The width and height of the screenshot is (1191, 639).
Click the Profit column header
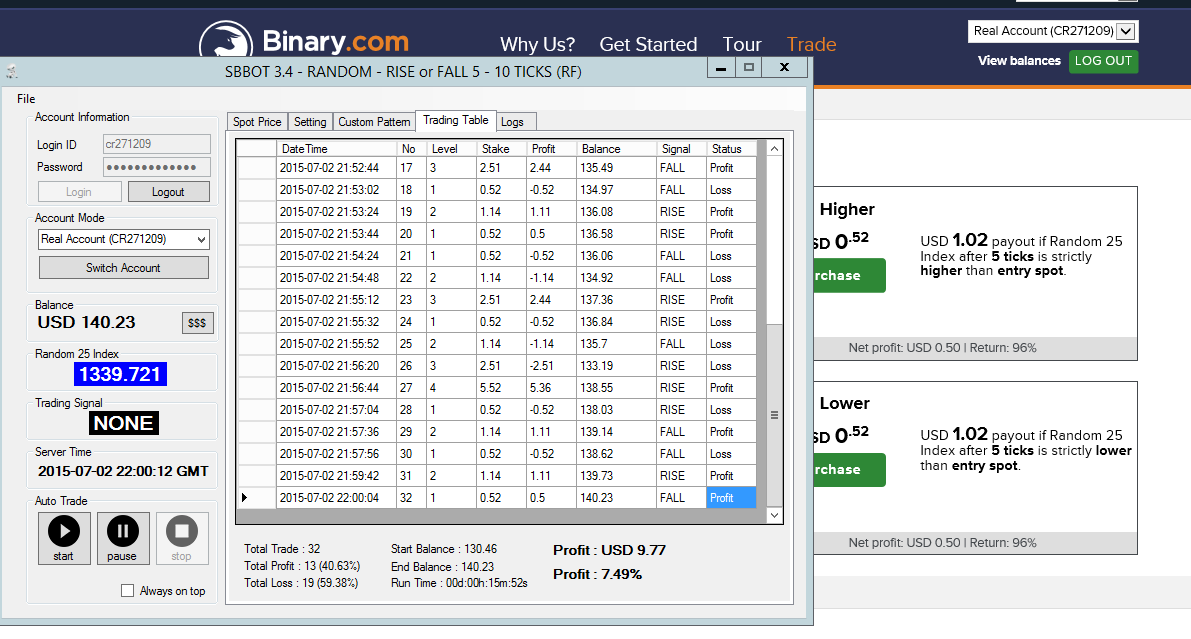click(551, 149)
